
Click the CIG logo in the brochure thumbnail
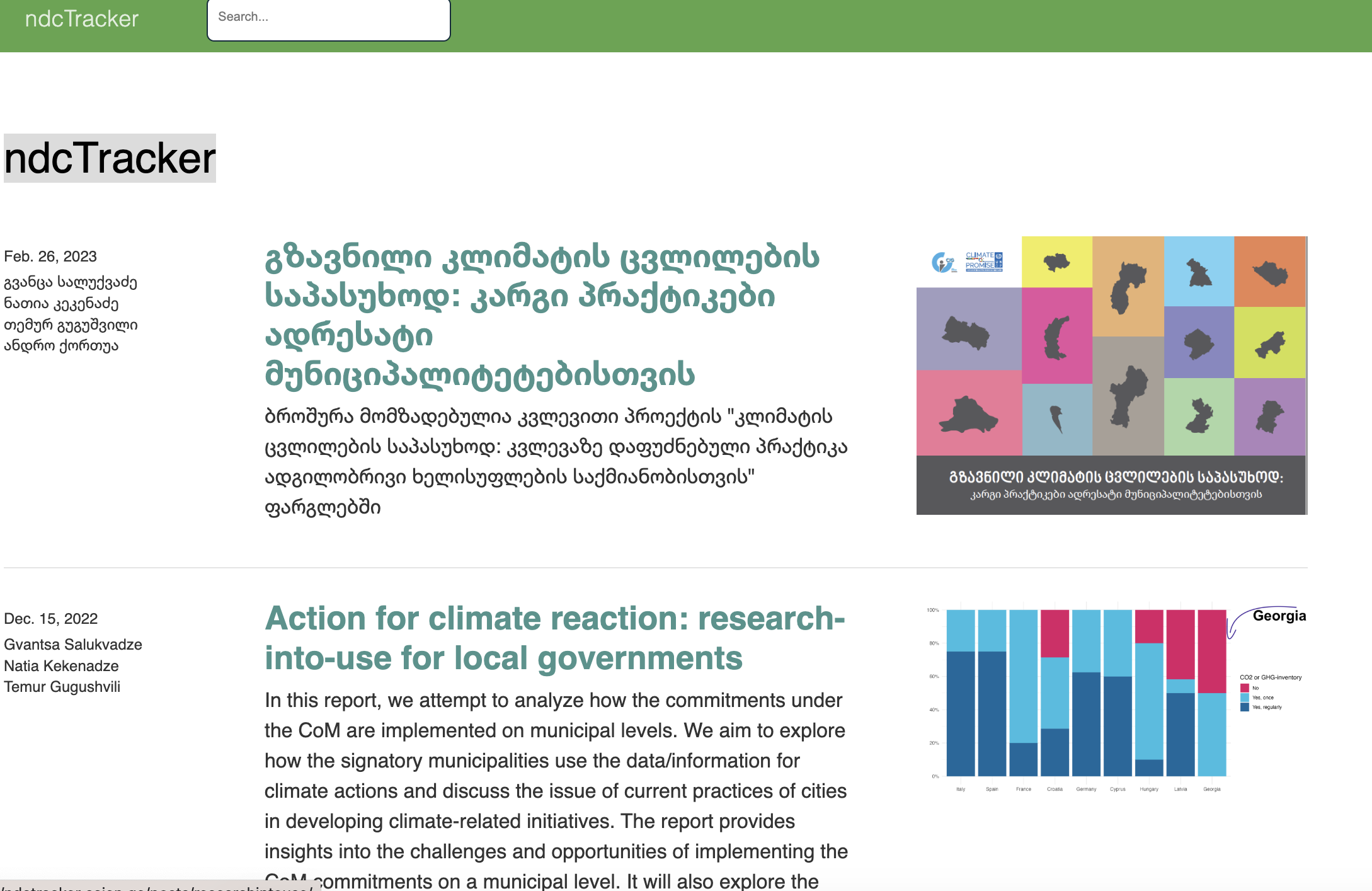(943, 262)
